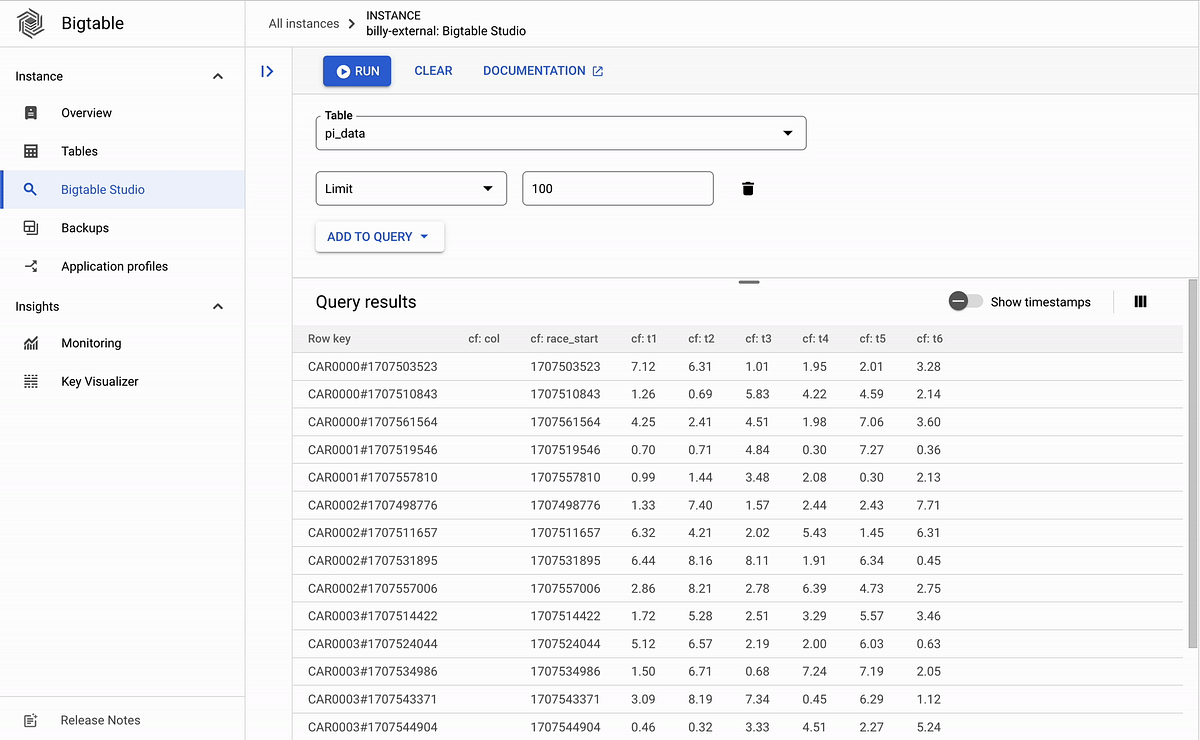Collapse the Instance section in the sidebar
This screenshot has width=1200, height=740.
point(217,75)
